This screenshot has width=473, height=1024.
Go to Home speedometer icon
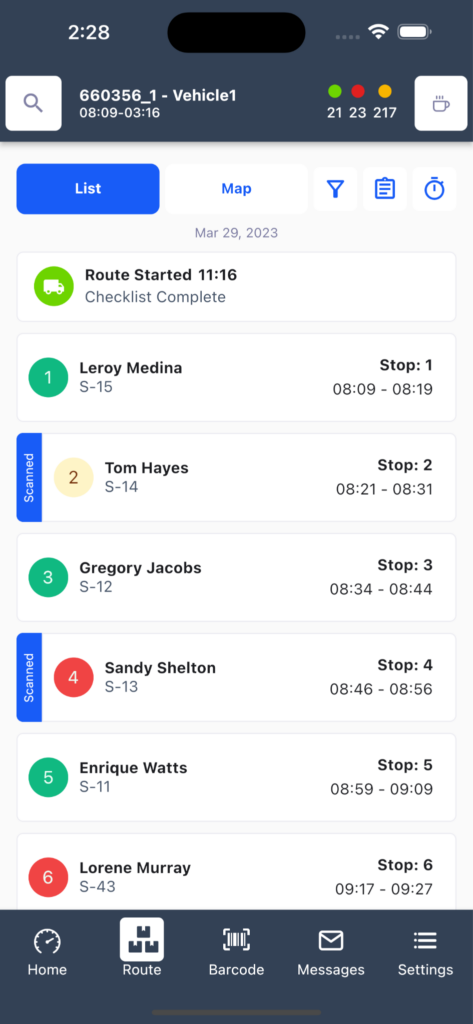pyautogui.click(x=47, y=941)
